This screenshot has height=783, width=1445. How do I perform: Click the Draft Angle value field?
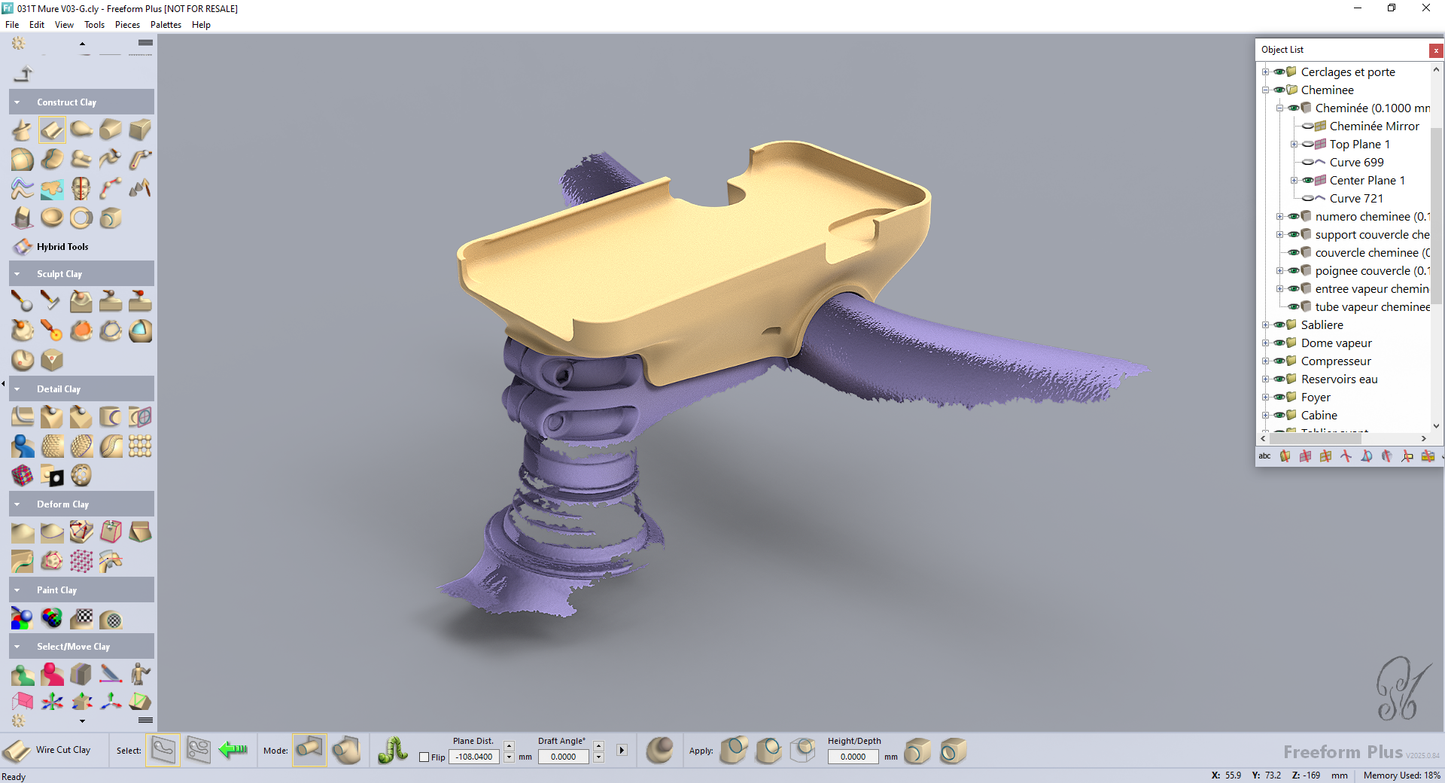tap(563, 757)
